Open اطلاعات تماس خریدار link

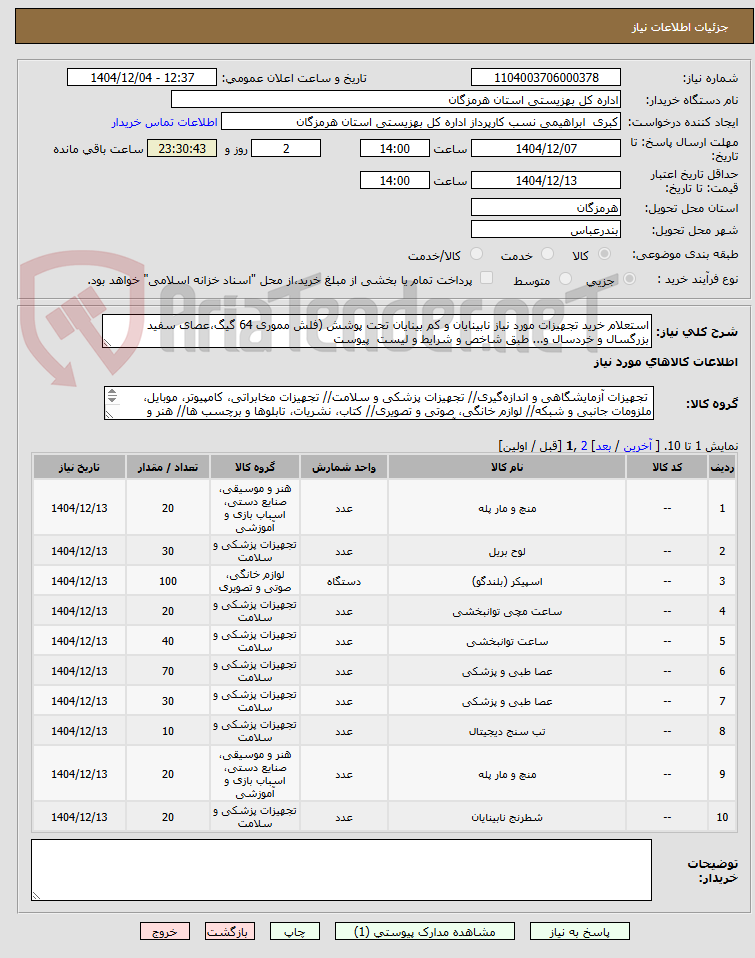pyautogui.click(x=164, y=122)
